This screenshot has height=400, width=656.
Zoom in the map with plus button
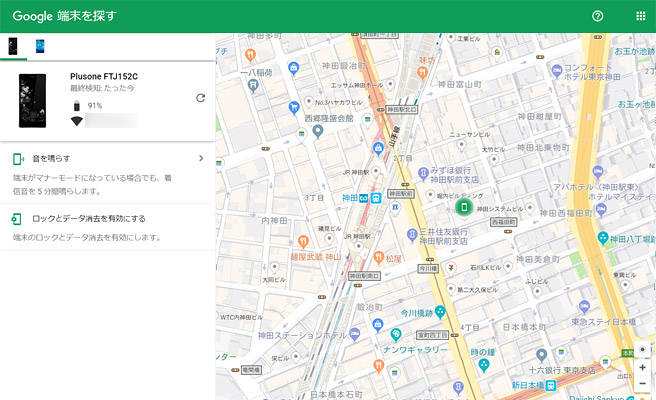coord(643,367)
